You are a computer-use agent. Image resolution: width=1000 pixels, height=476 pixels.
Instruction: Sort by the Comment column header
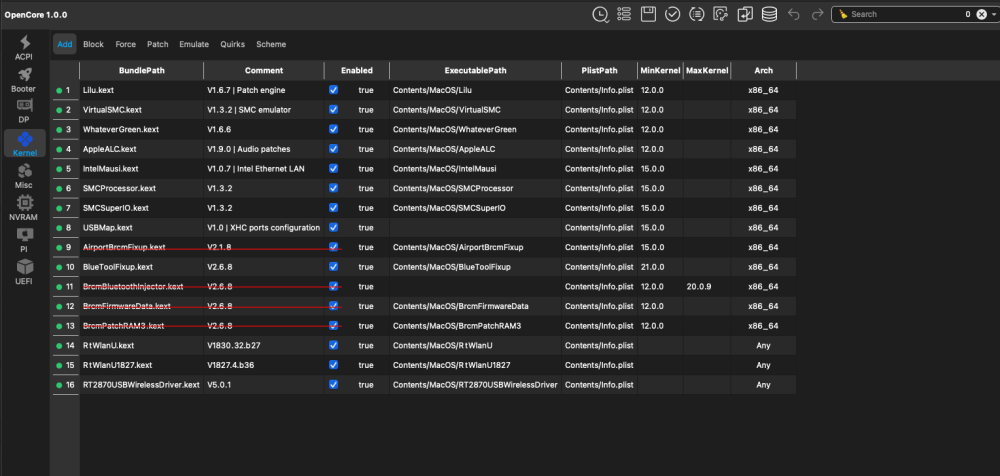coord(264,71)
